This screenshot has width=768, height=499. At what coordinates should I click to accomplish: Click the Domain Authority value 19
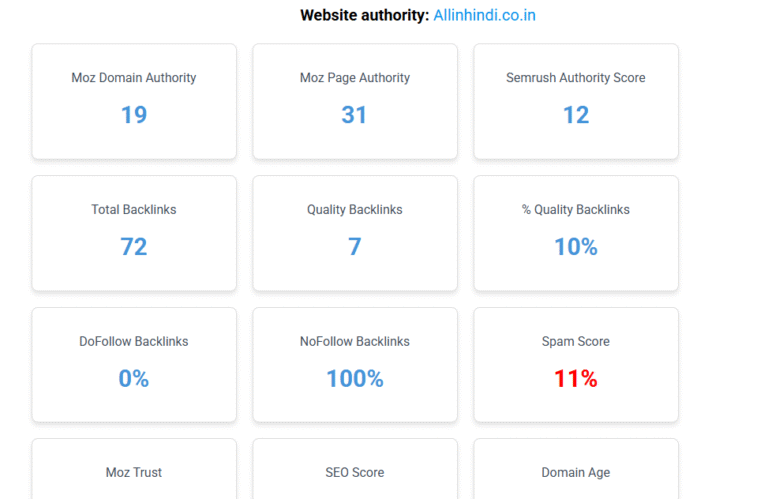[x=134, y=115]
